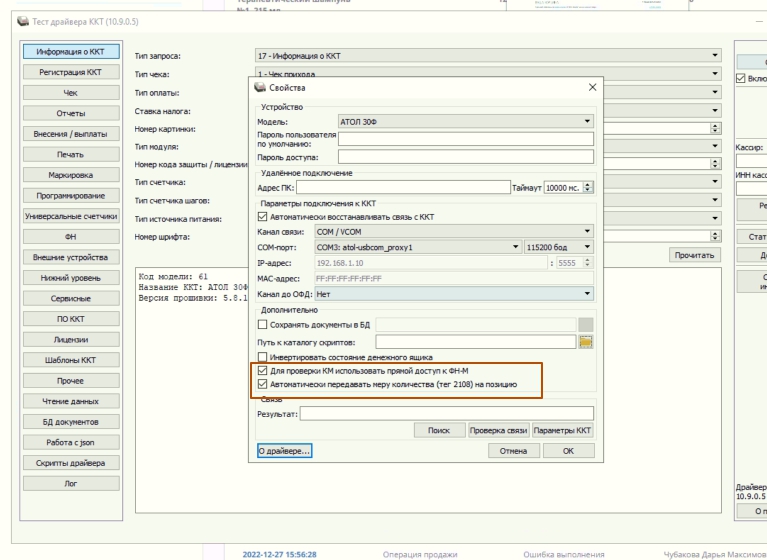The width and height of the screenshot is (767, 560).
Task: Click the folder browse icon for scripts path
Action: (x=586, y=341)
